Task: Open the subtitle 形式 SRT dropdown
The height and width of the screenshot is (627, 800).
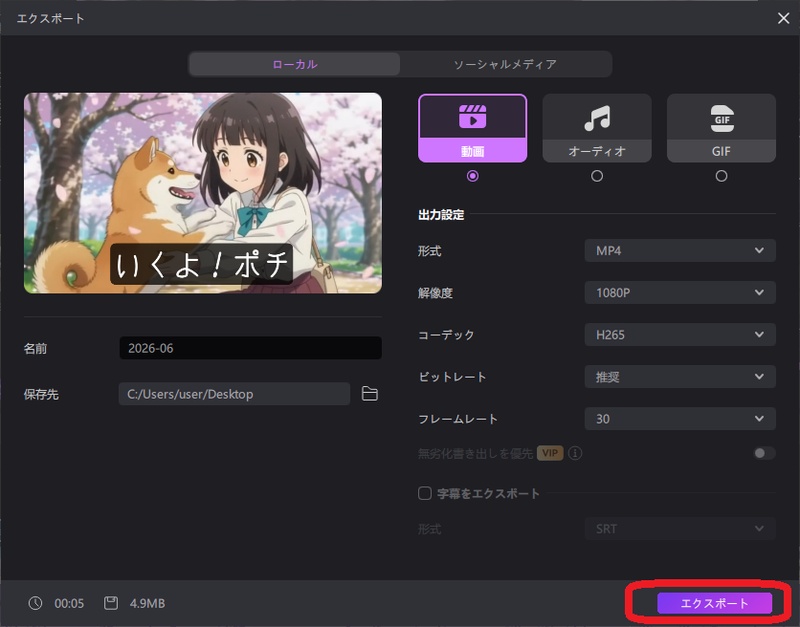Action: point(680,529)
